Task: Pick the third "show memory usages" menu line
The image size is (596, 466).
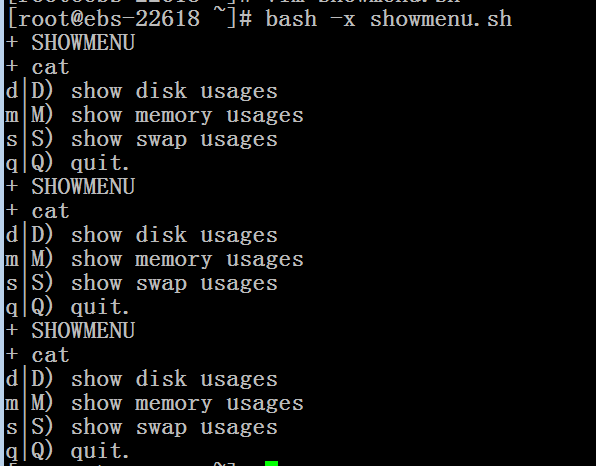Action: pos(154,403)
